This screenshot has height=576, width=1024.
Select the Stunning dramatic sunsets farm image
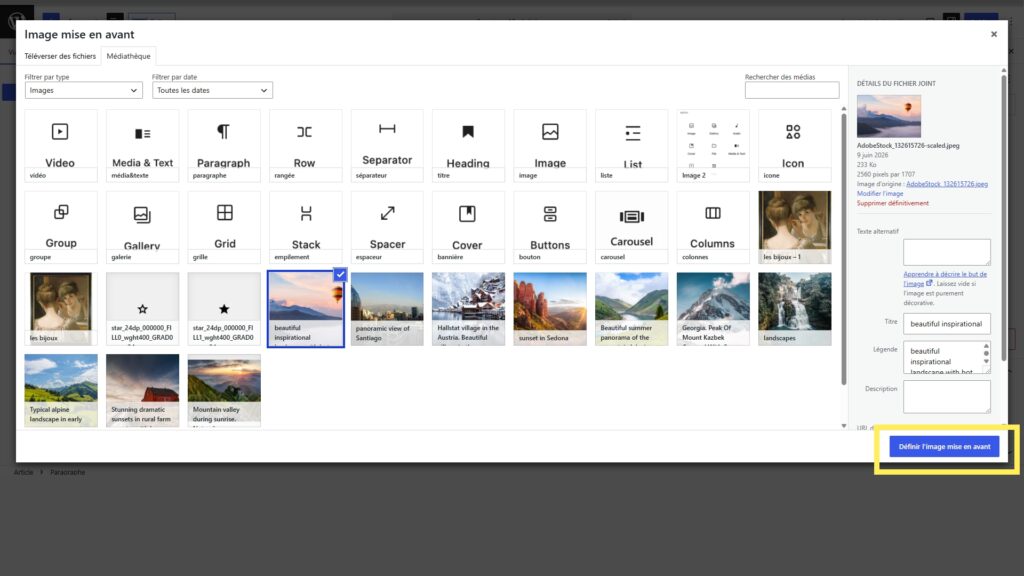click(x=142, y=391)
